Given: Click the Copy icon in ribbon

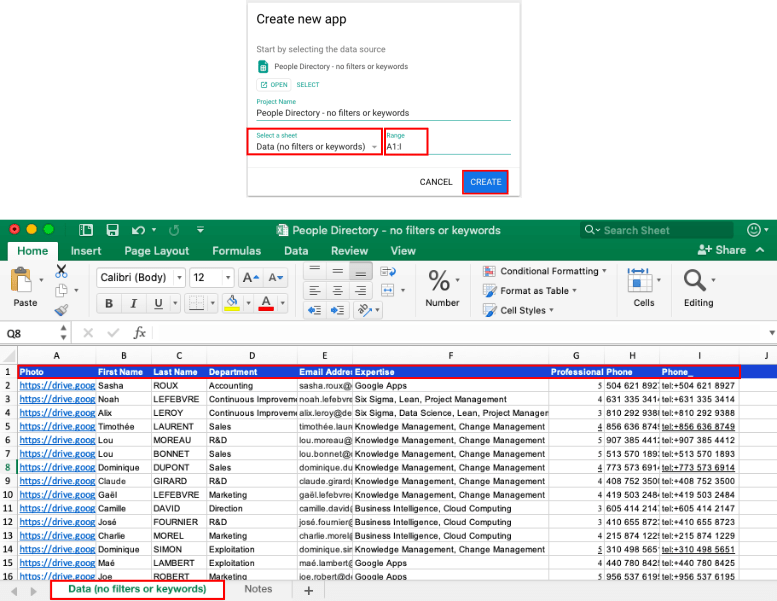Looking at the screenshot, I should coord(61,290).
